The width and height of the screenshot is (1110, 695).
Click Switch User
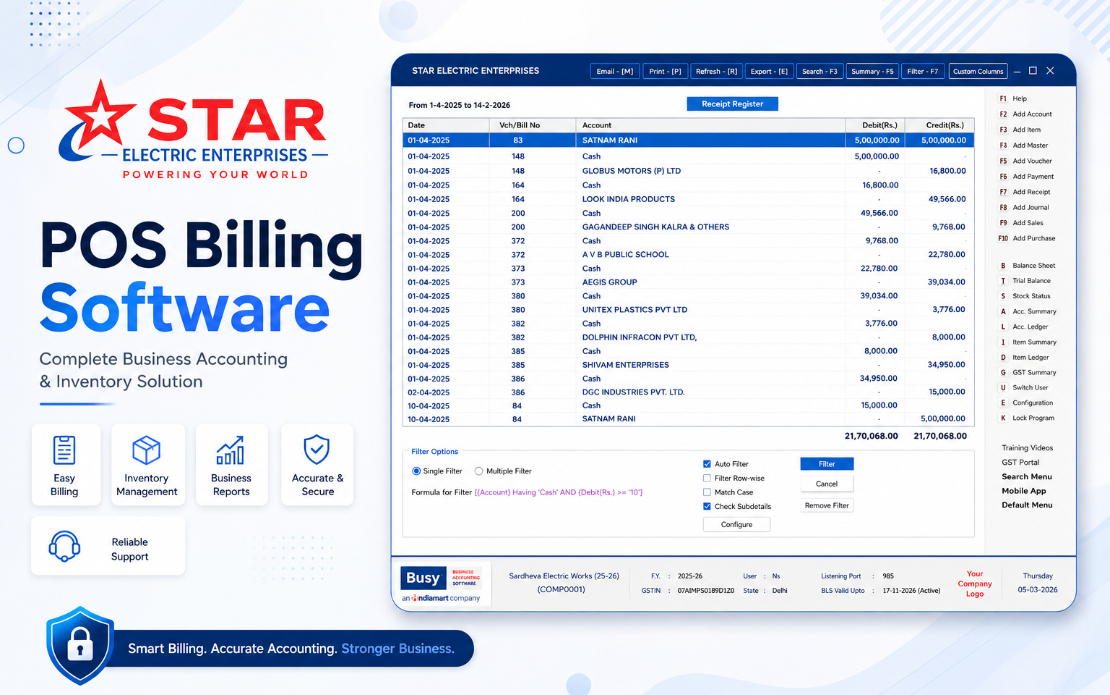1024,388
